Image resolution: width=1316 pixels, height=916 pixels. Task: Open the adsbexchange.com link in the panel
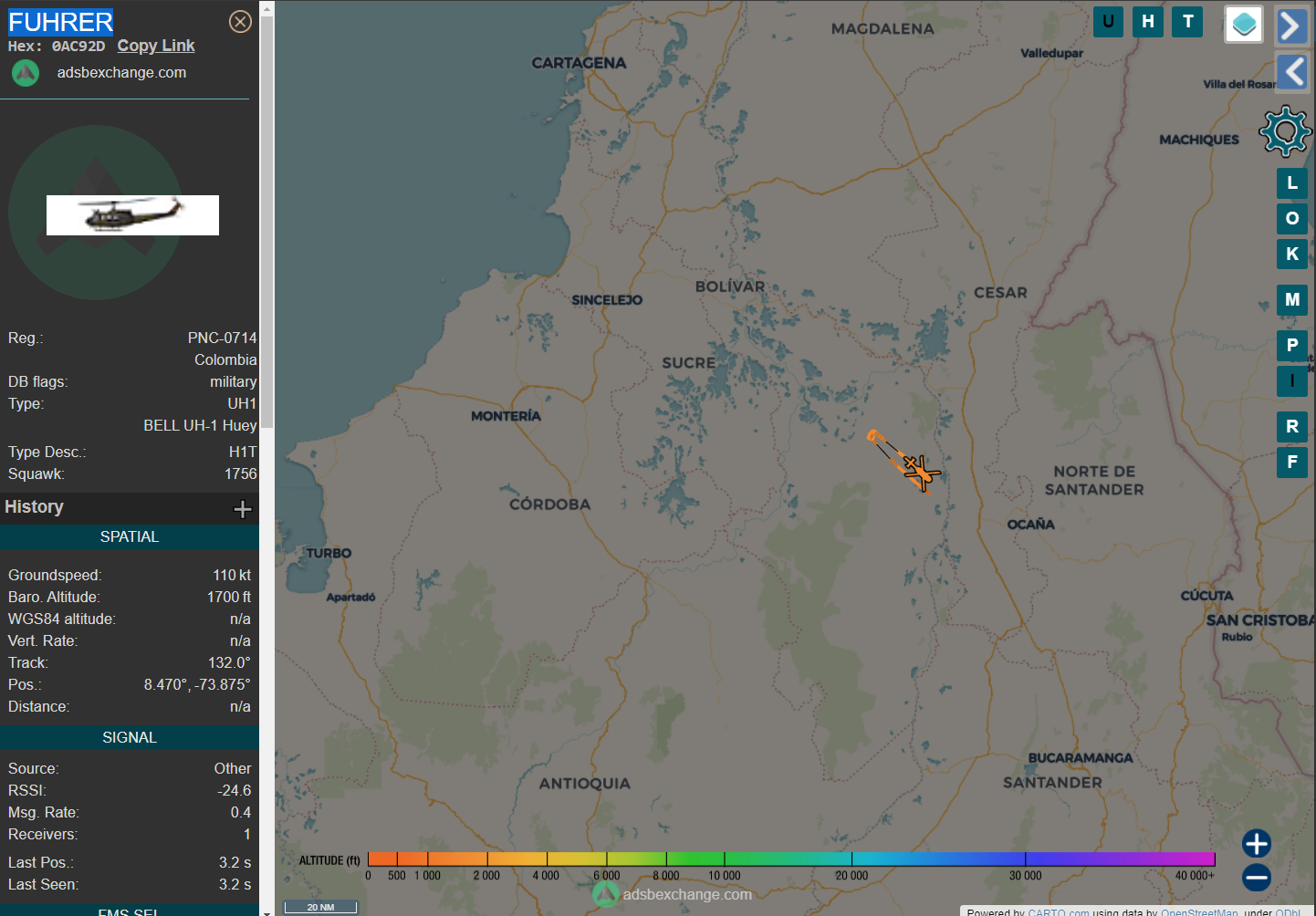[x=121, y=73]
